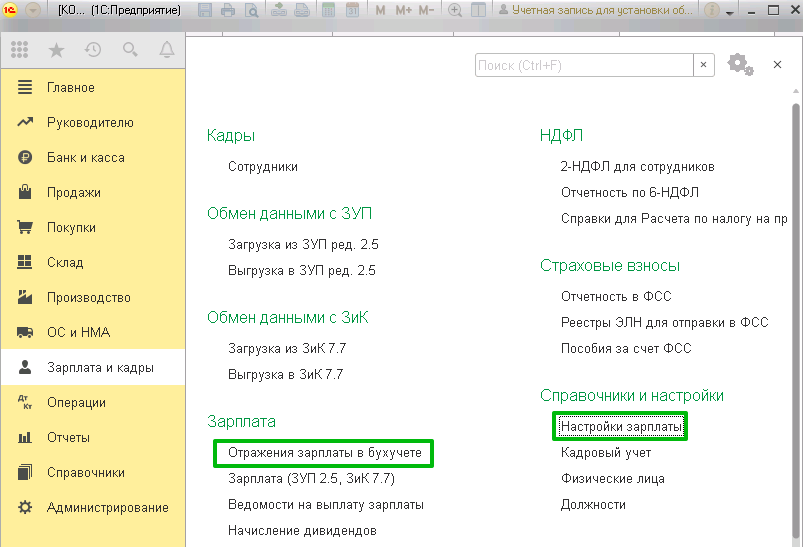Click the zoom magnifier toolbar icon

pos(455,10)
